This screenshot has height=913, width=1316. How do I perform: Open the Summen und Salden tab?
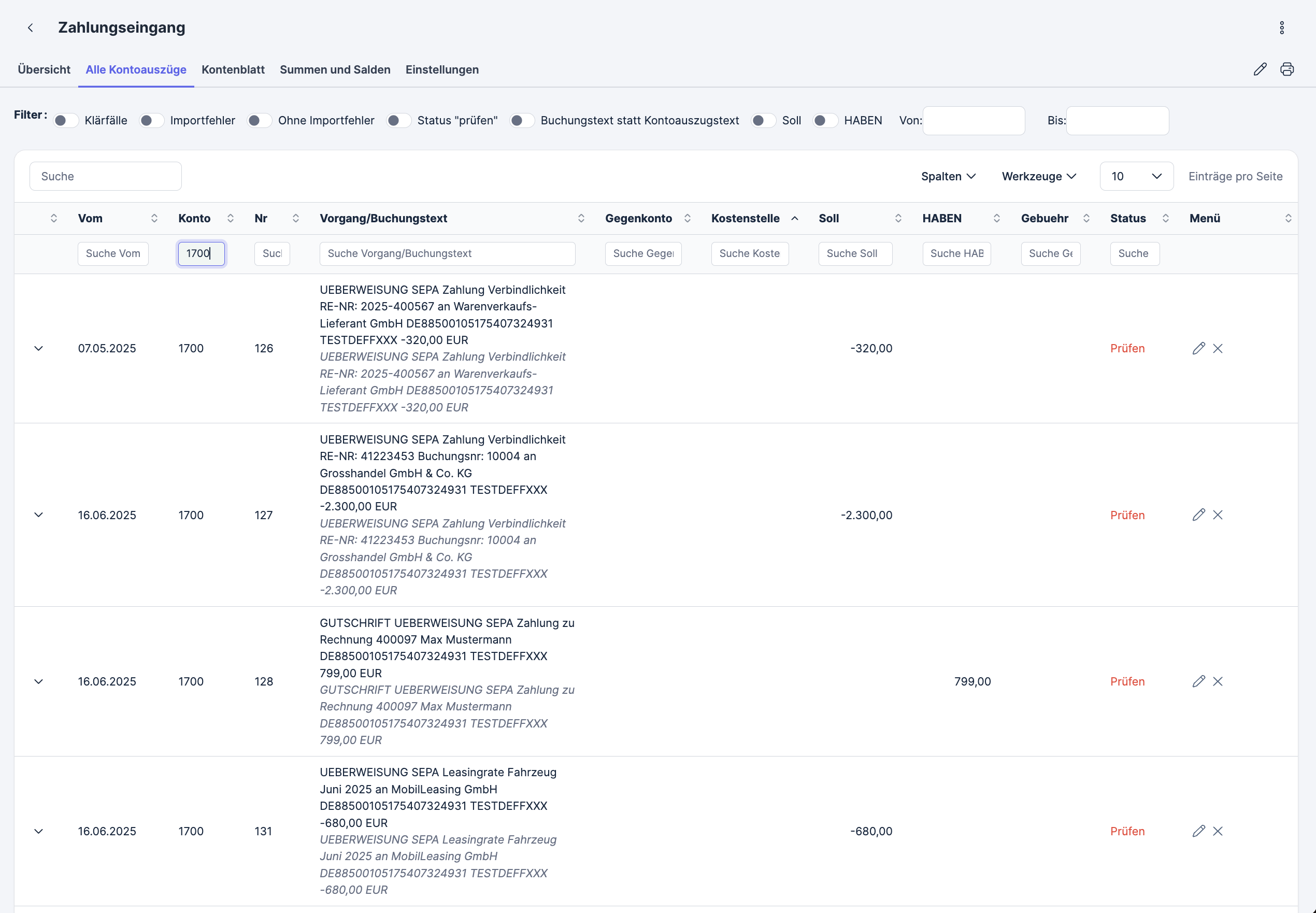click(335, 70)
